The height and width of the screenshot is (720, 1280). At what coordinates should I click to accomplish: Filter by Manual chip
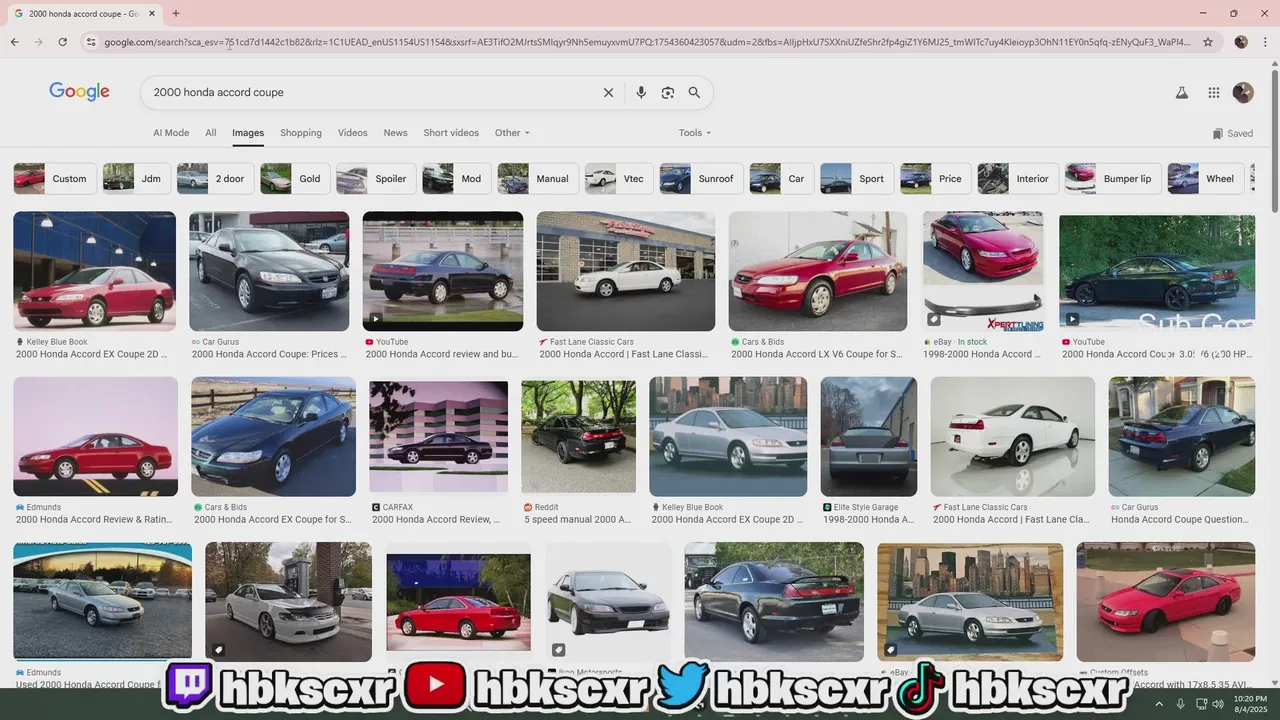point(538,179)
